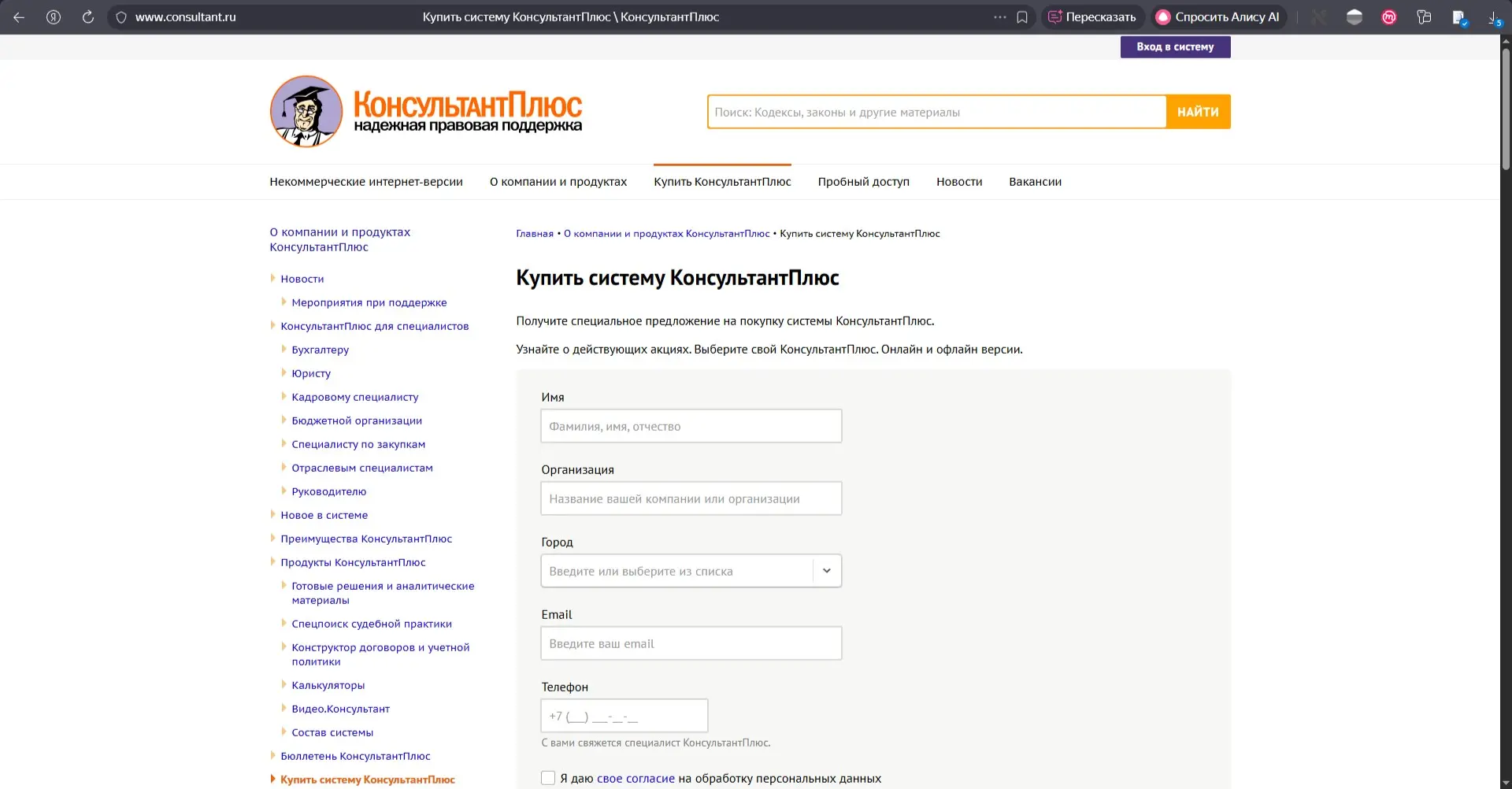This screenshot has width=1512, height=789.
Task: Open sidebar Новости item
Action: (x=302, y=279)
